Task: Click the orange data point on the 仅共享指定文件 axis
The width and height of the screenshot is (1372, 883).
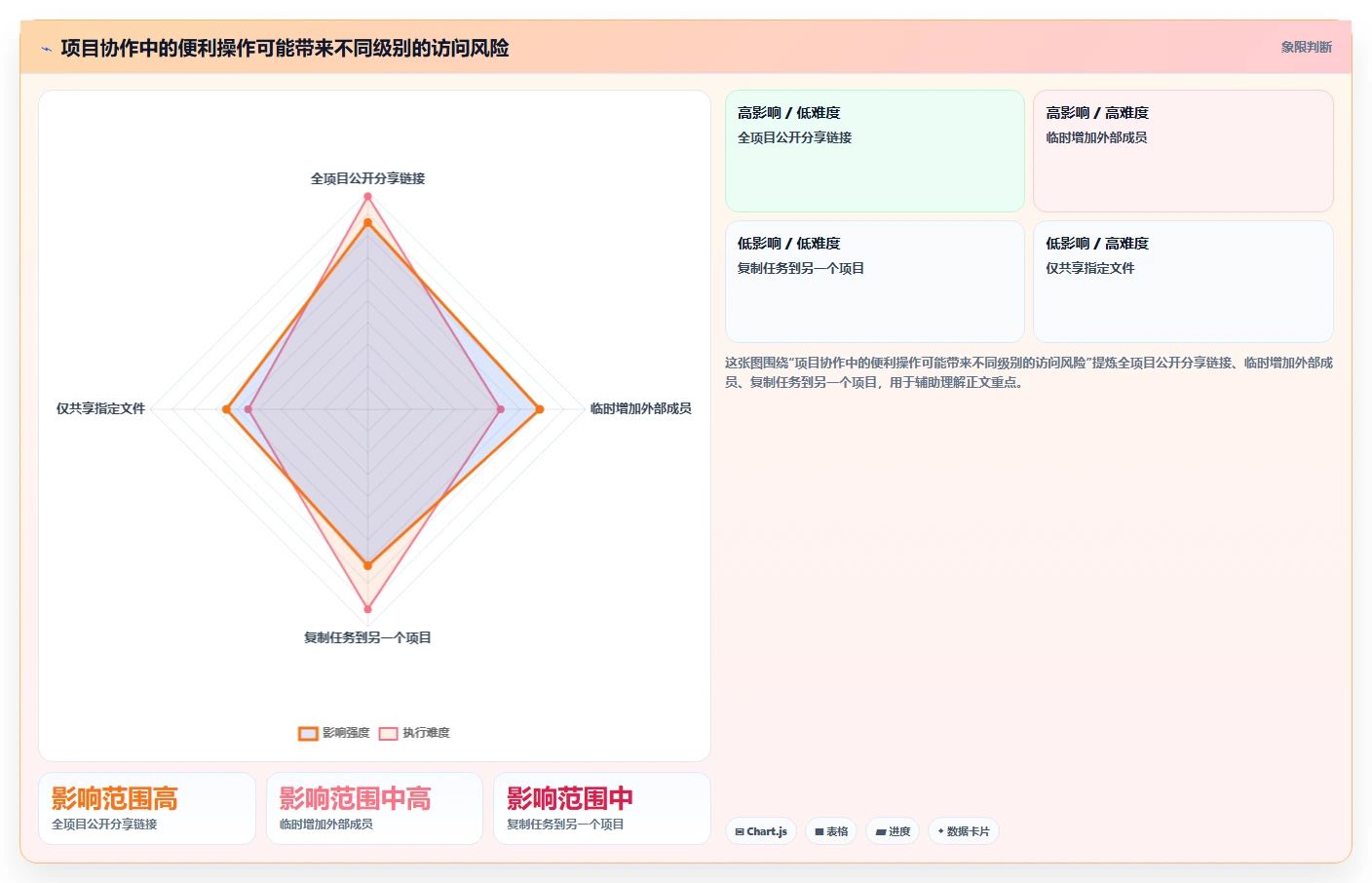Action: pyautogui.click(x=226, y=409)
